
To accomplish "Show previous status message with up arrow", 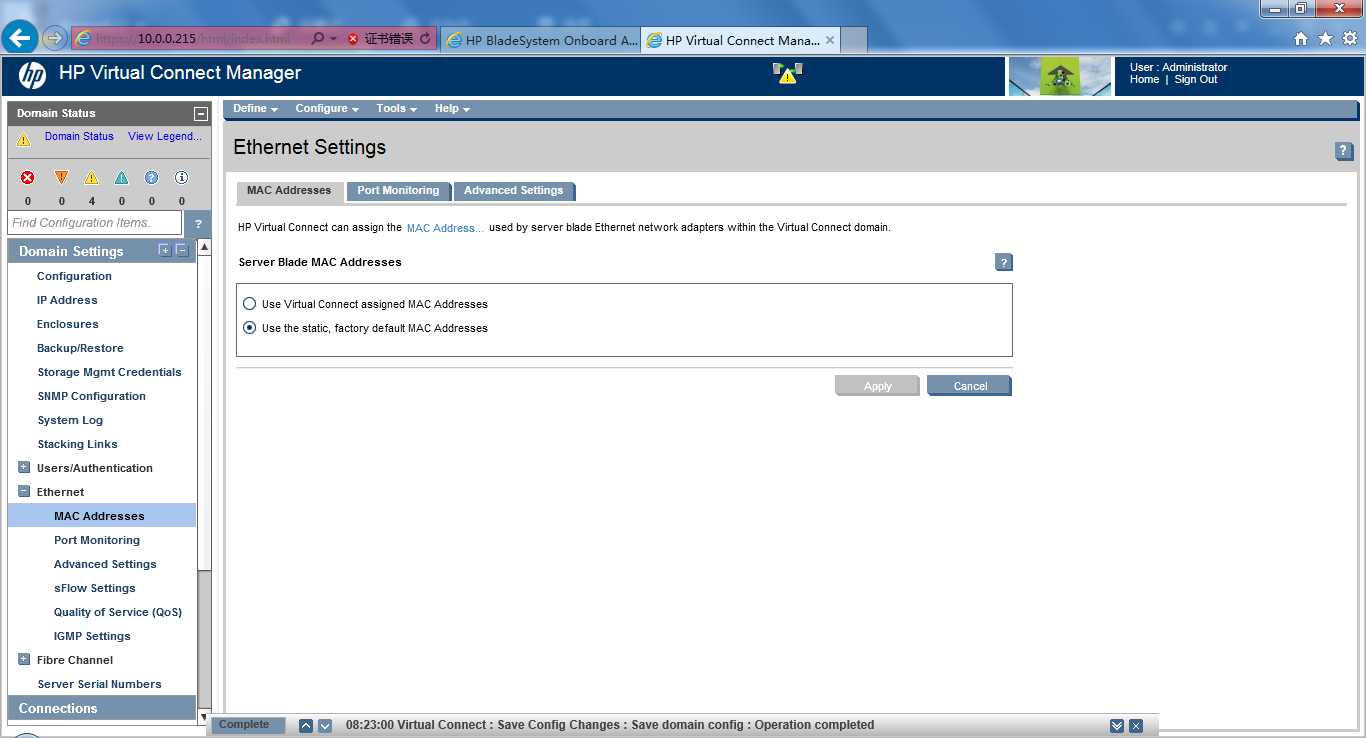I will [x=306, y=726].
